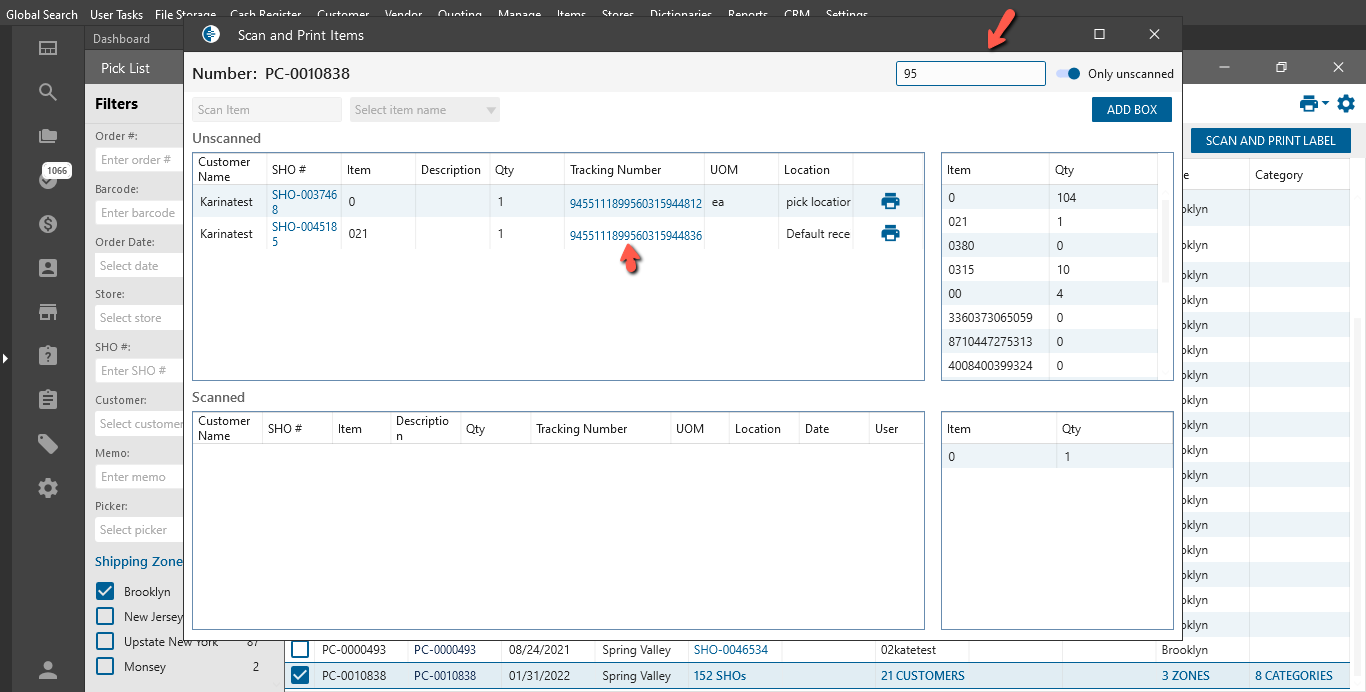1366x692 pixels.
Task: Click printer icon in item 021 row
Action: (890, 233)
